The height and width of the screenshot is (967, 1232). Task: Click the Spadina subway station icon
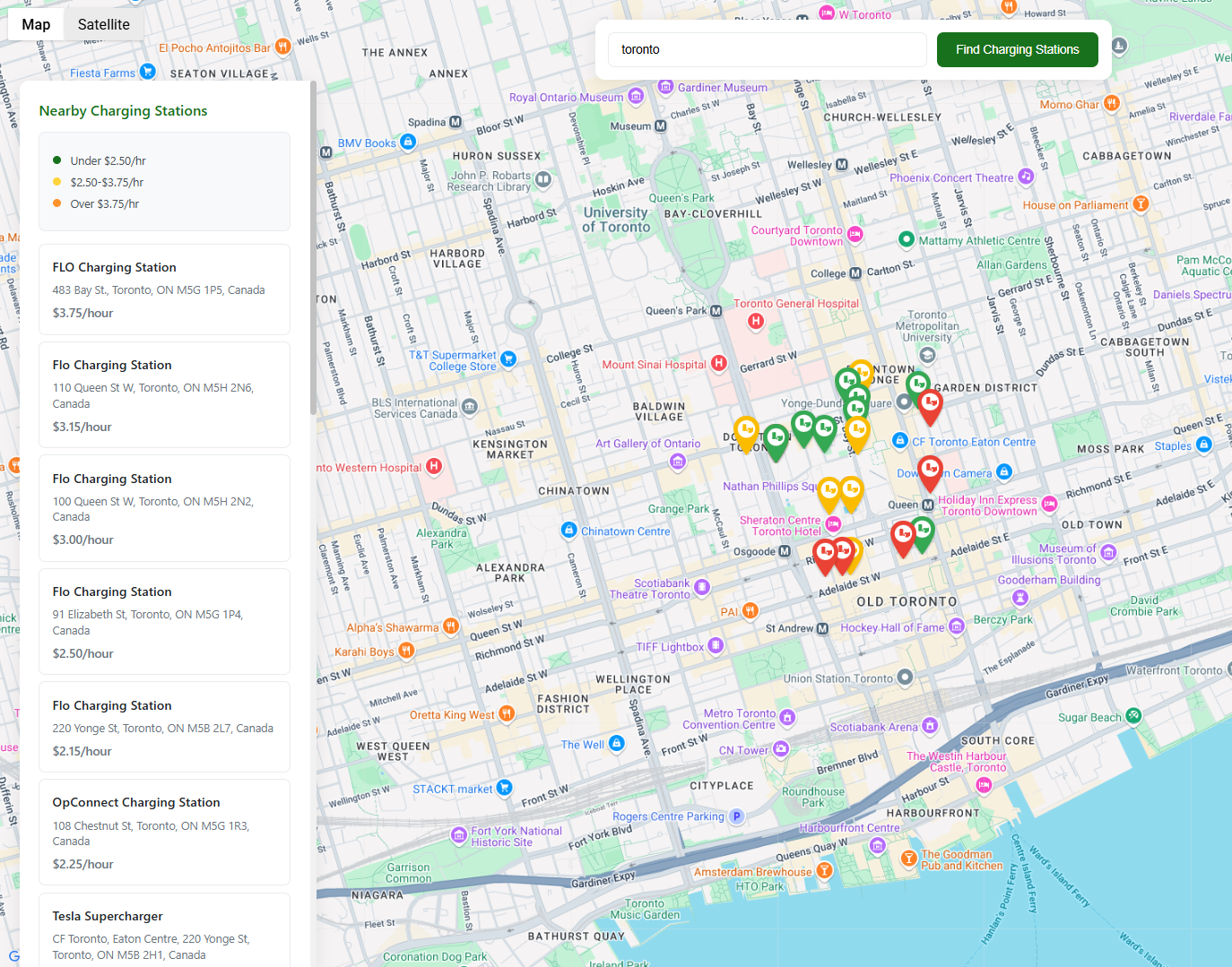[x=455, y=122]
